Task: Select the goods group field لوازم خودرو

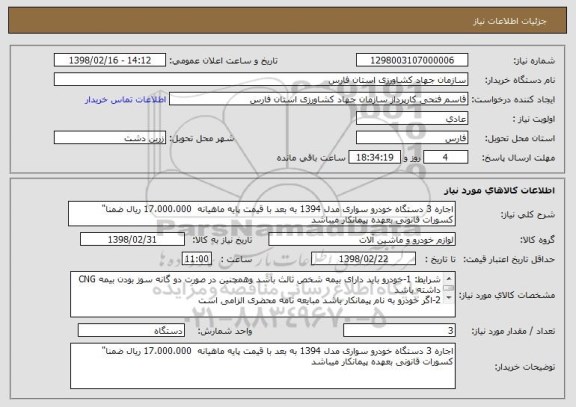Action: pyautogui.click(x=362, y=239)
